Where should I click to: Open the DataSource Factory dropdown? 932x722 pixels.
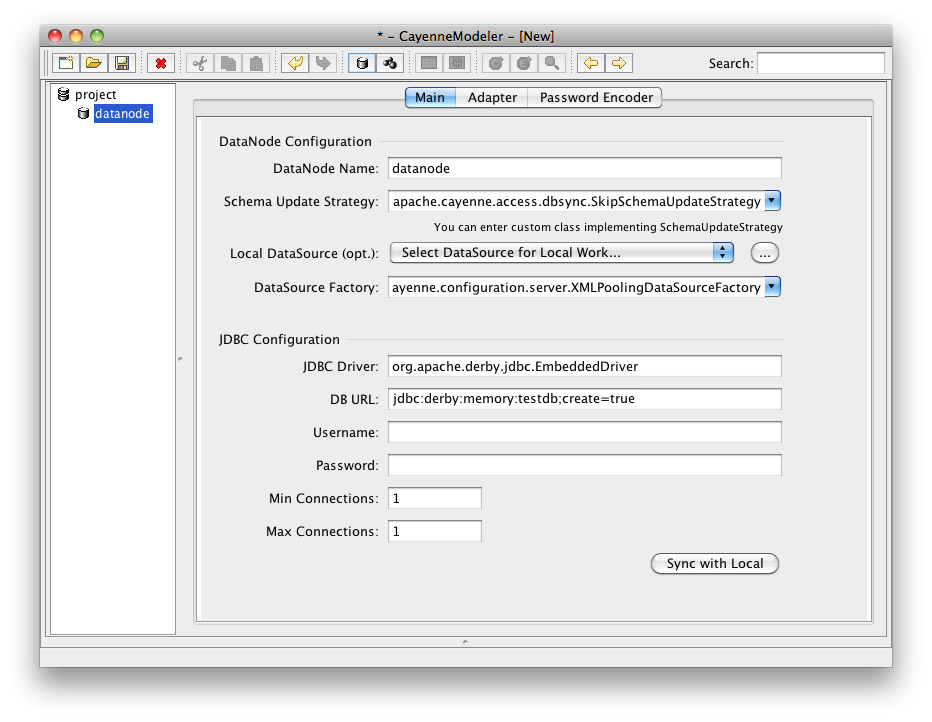pyautogui.click(x=772, y=287)
